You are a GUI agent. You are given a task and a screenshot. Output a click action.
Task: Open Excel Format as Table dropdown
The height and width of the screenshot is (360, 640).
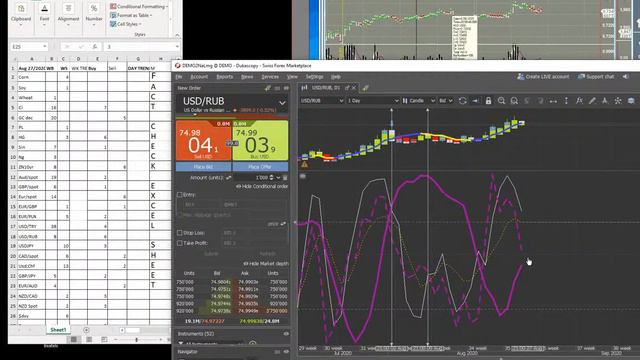pyautogui.click(x=131, y=15)
